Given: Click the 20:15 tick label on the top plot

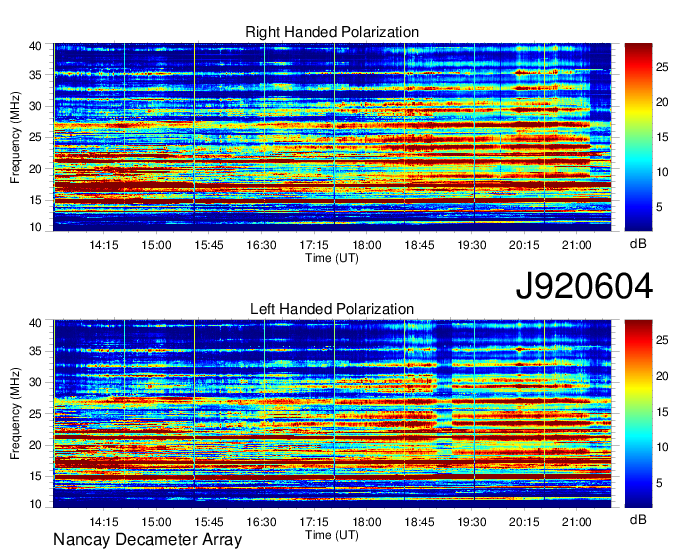Looking at the screenshot, I should pos(524,245).
